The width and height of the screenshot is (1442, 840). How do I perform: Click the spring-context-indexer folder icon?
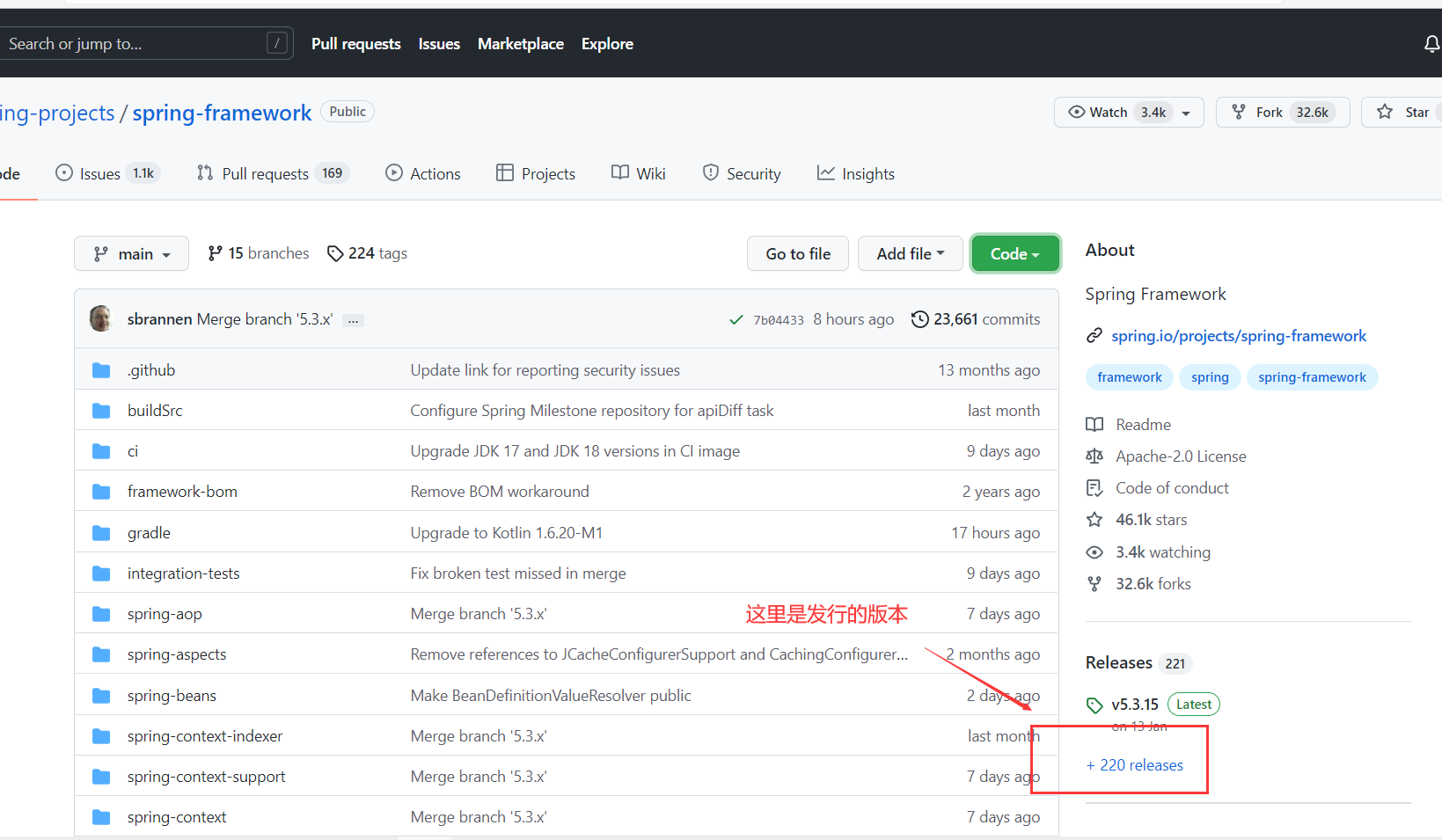pyautogui.click(x=101, y=736)
